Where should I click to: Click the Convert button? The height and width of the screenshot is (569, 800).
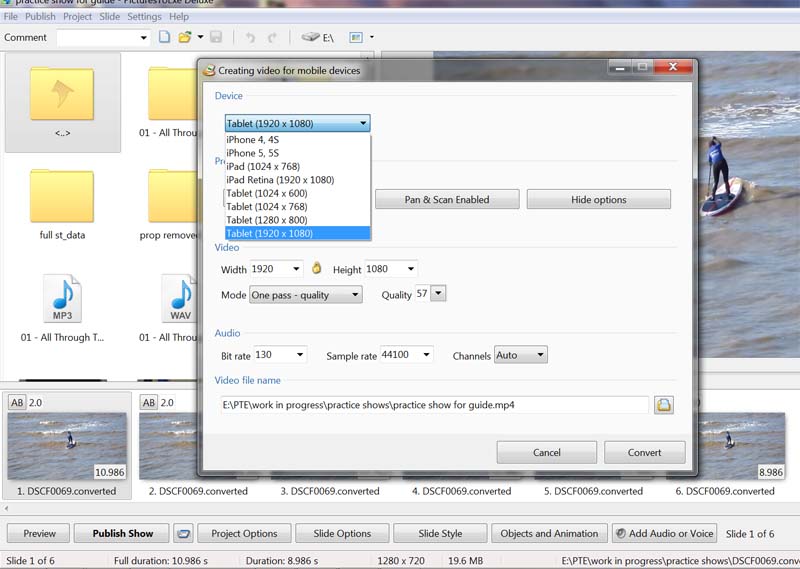644,452
